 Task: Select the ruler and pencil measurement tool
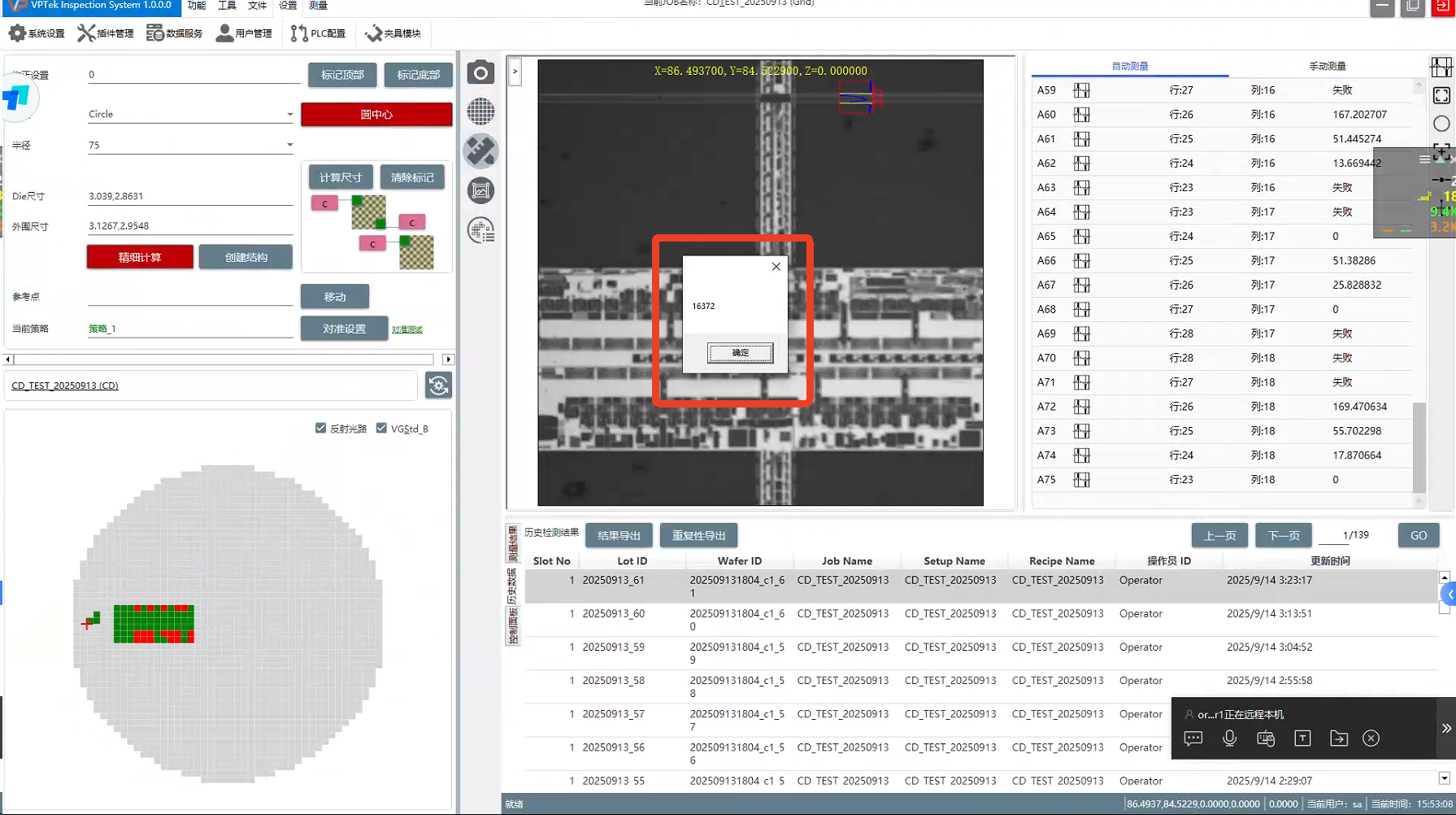point(480,151)
